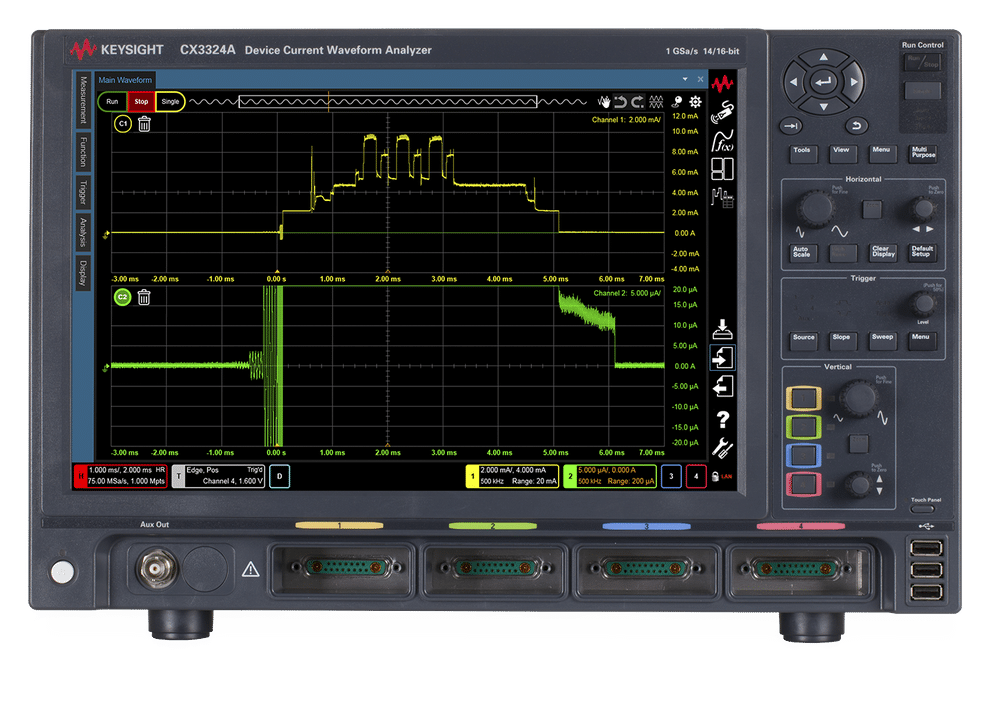
Task: Push the Tools key on front panel
Action: click(x=802, y=152)
